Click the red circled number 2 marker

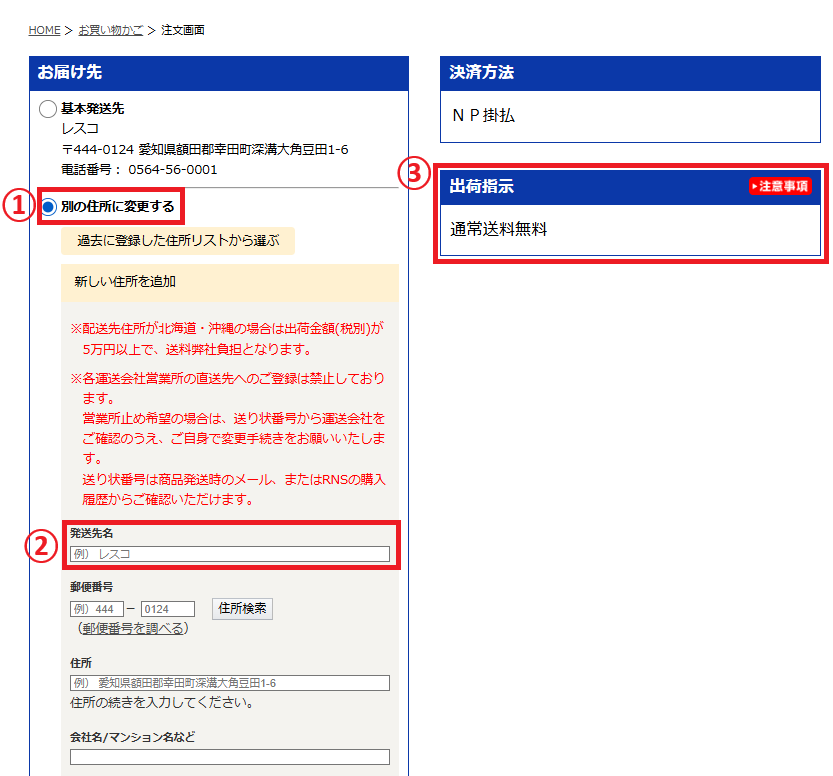pos(41,547)
